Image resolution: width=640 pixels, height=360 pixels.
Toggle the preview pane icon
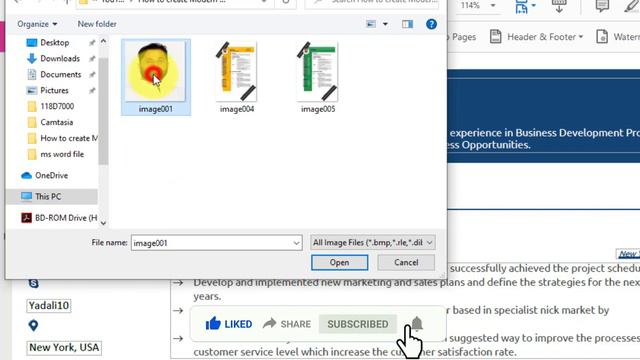click(407, 24)
